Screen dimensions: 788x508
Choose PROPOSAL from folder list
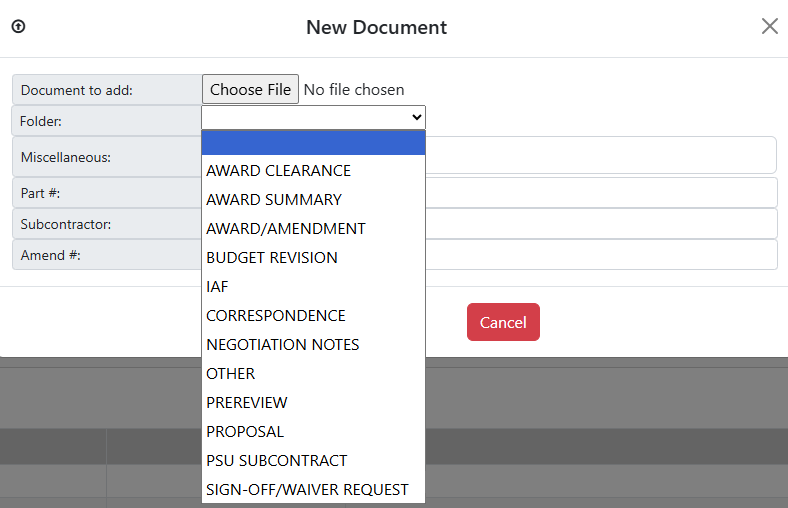[x=314, y=432]
